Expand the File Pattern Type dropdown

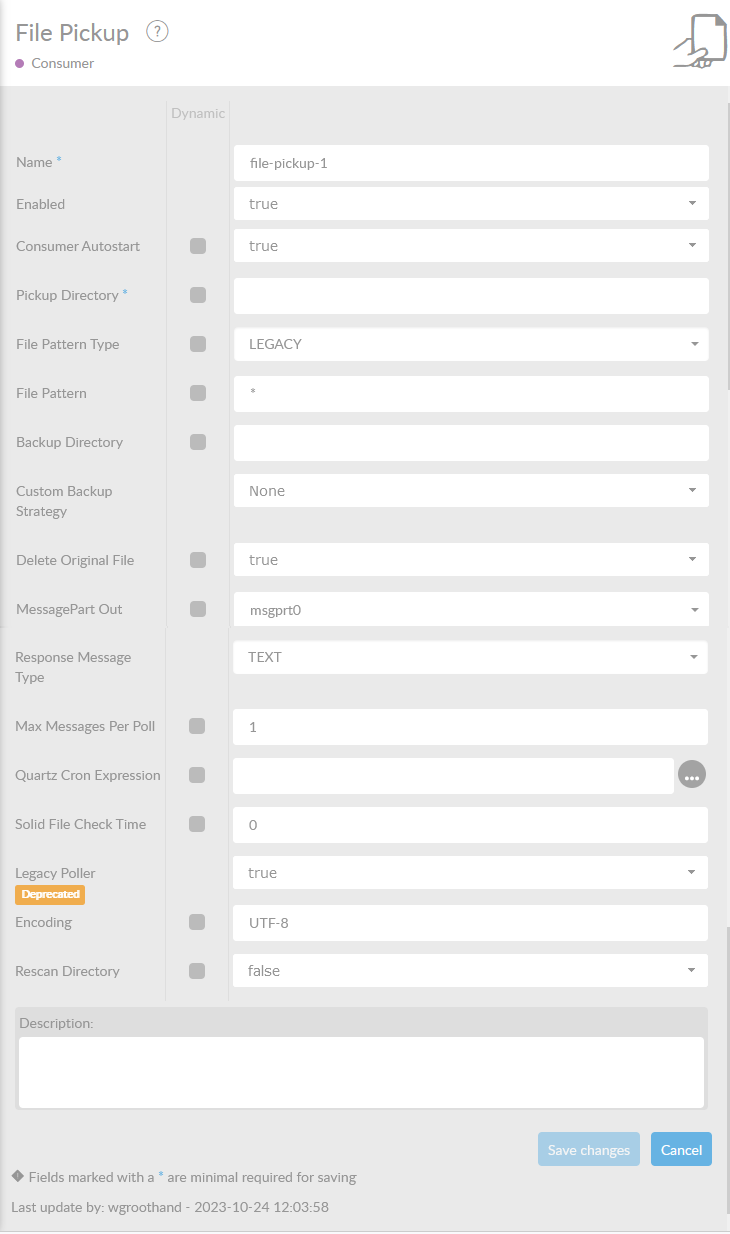471,344
